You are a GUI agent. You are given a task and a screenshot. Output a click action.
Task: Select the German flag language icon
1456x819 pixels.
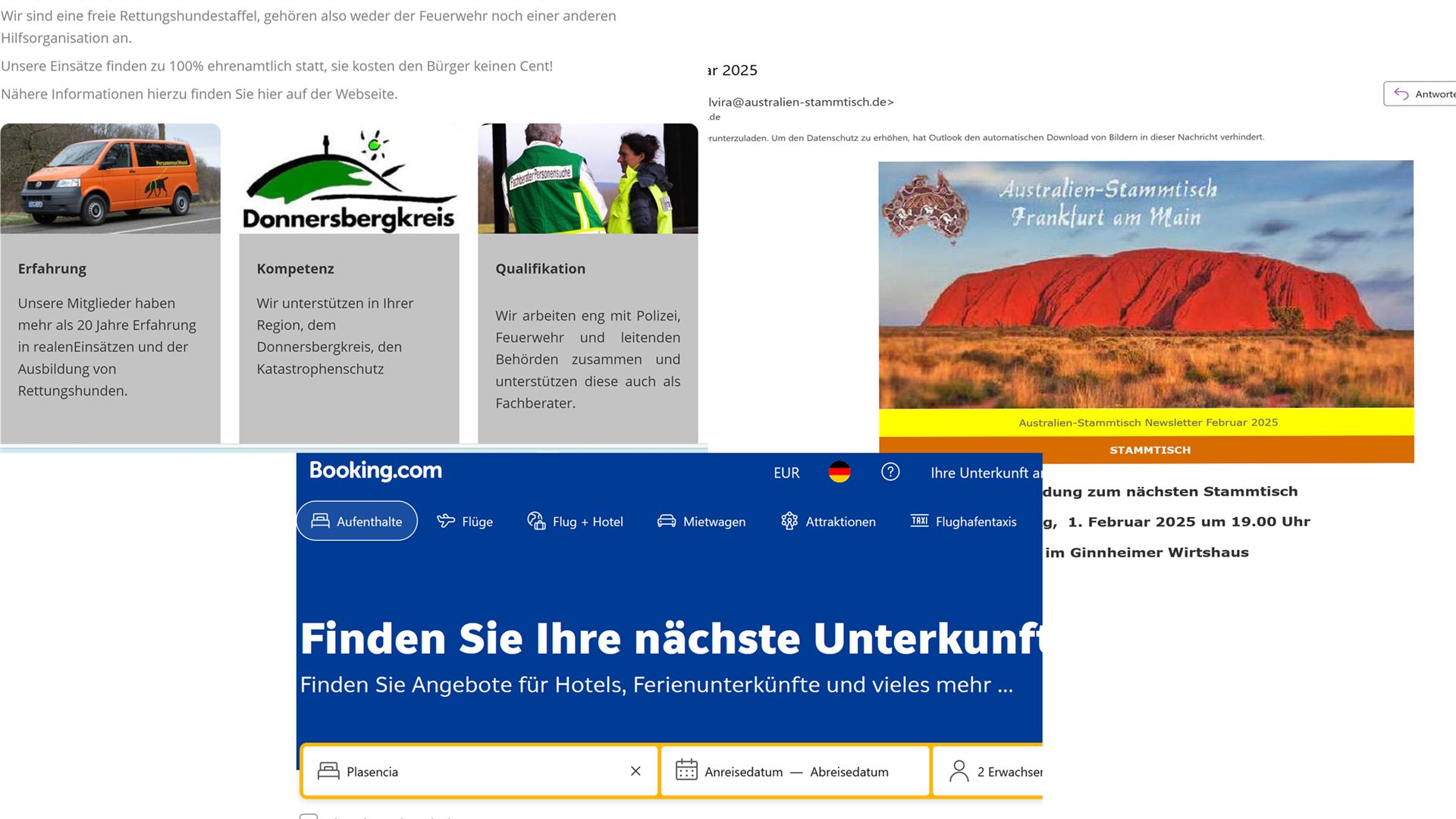tap(839, 472)
